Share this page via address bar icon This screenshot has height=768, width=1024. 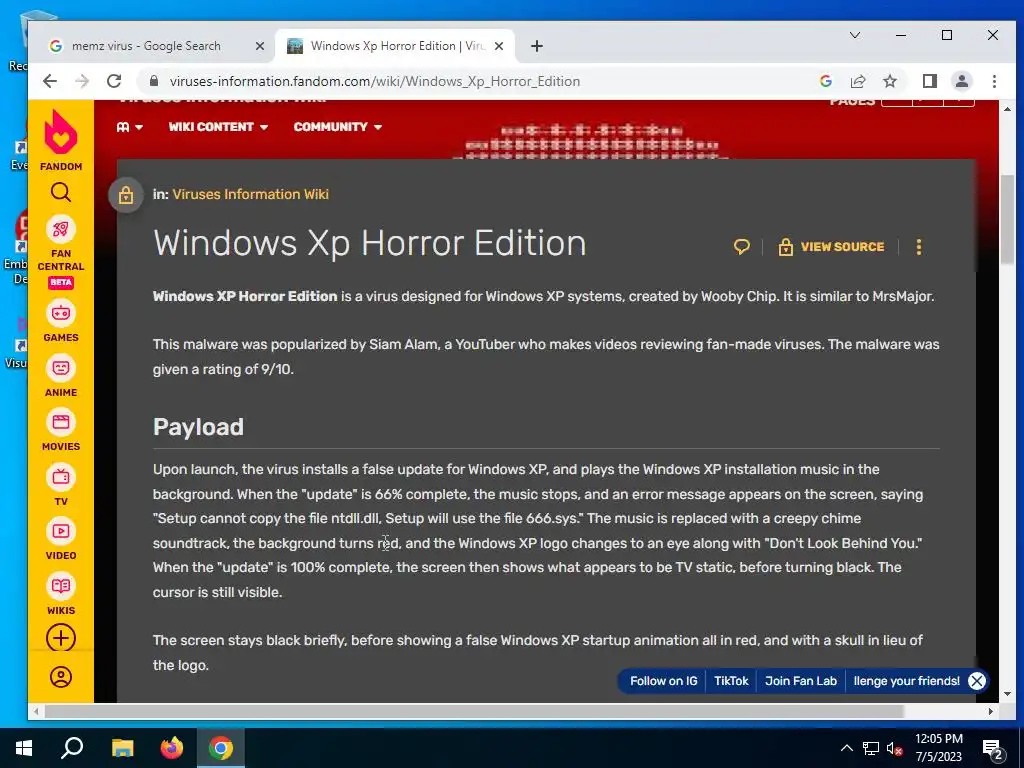pyautogui.click(x=858, y=81)
